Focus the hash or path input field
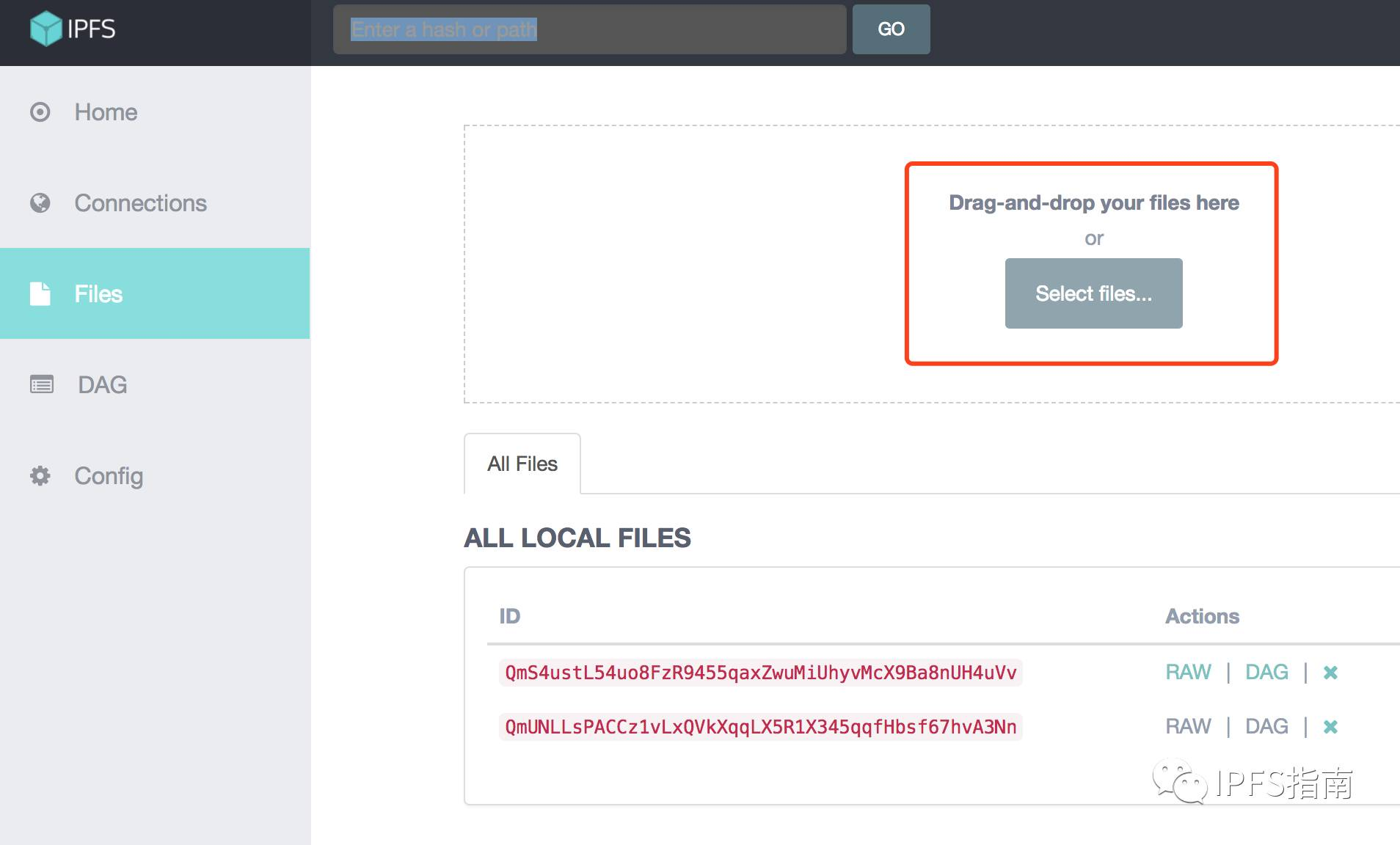Screen dimensions: 1400x845 (589, 29)
